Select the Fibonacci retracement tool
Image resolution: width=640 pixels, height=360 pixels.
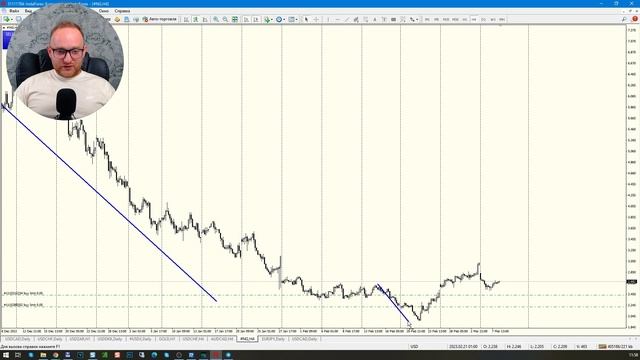tap(365, 19)
